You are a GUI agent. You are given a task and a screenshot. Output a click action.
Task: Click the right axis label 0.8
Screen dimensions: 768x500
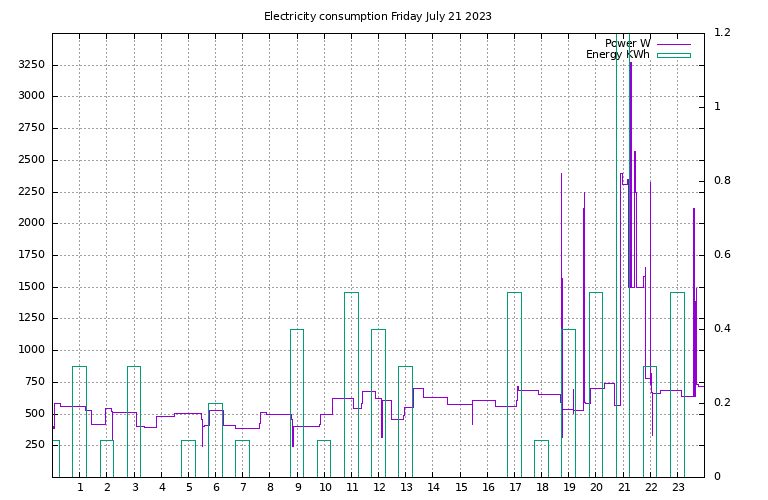click(722, 181)
